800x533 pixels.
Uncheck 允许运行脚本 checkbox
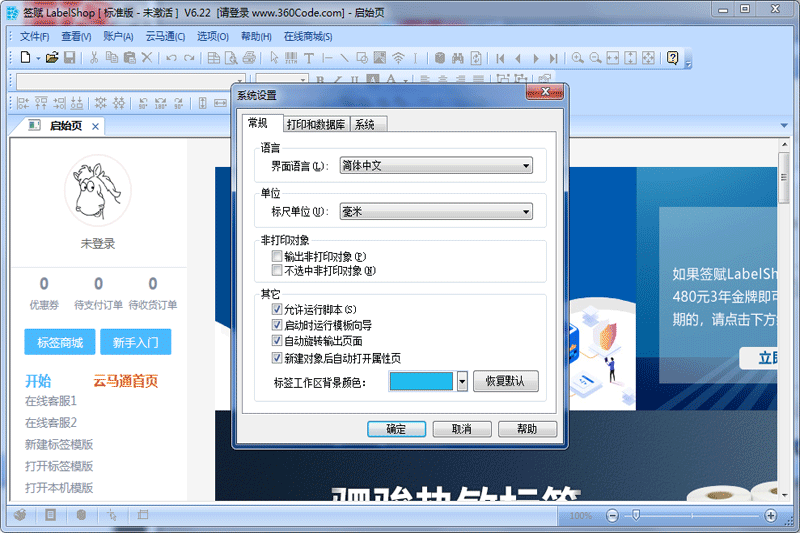click(x=277, y=309)
